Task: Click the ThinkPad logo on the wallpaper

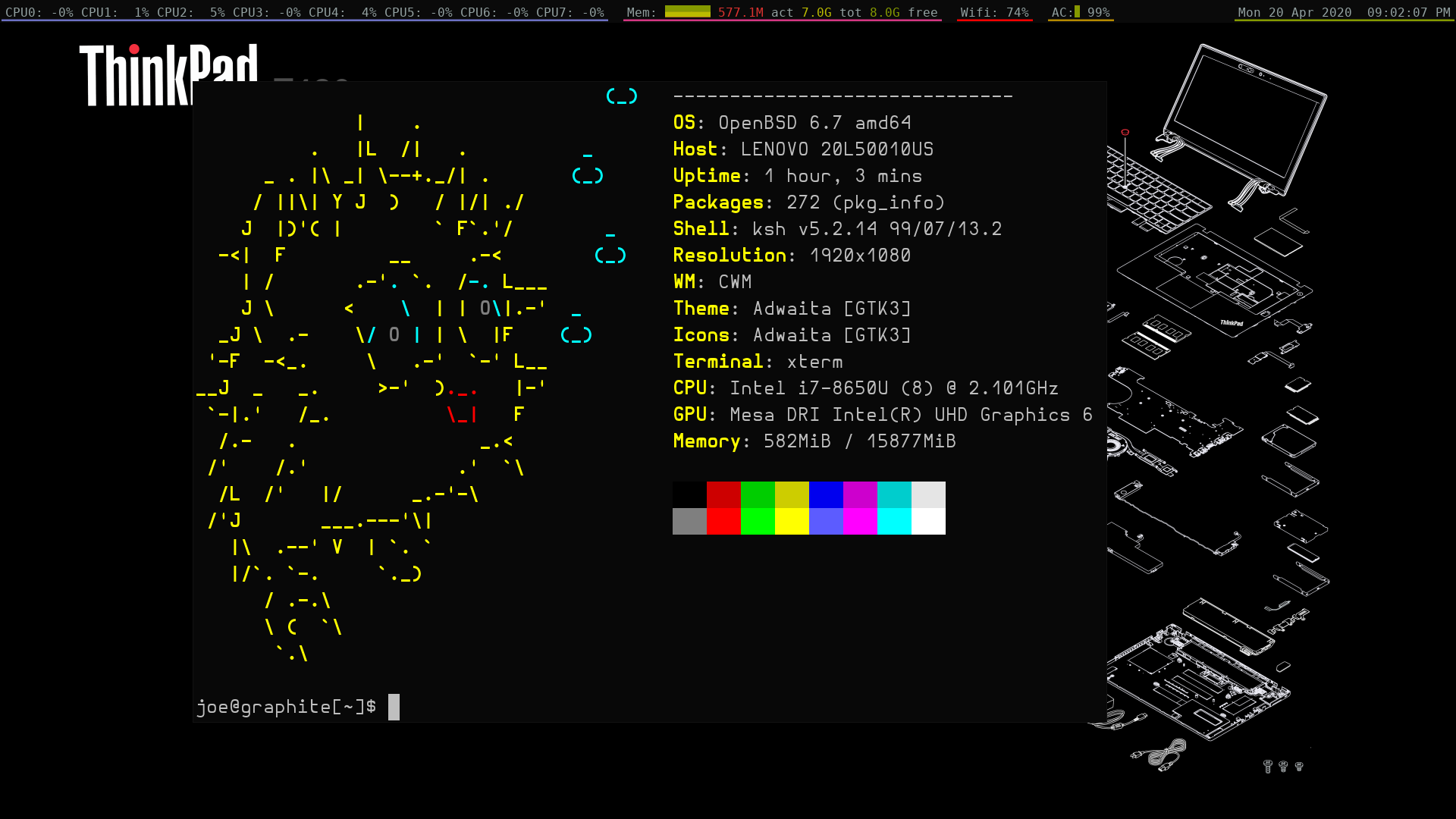Action: pyautogui.click(x=168, y=74)
